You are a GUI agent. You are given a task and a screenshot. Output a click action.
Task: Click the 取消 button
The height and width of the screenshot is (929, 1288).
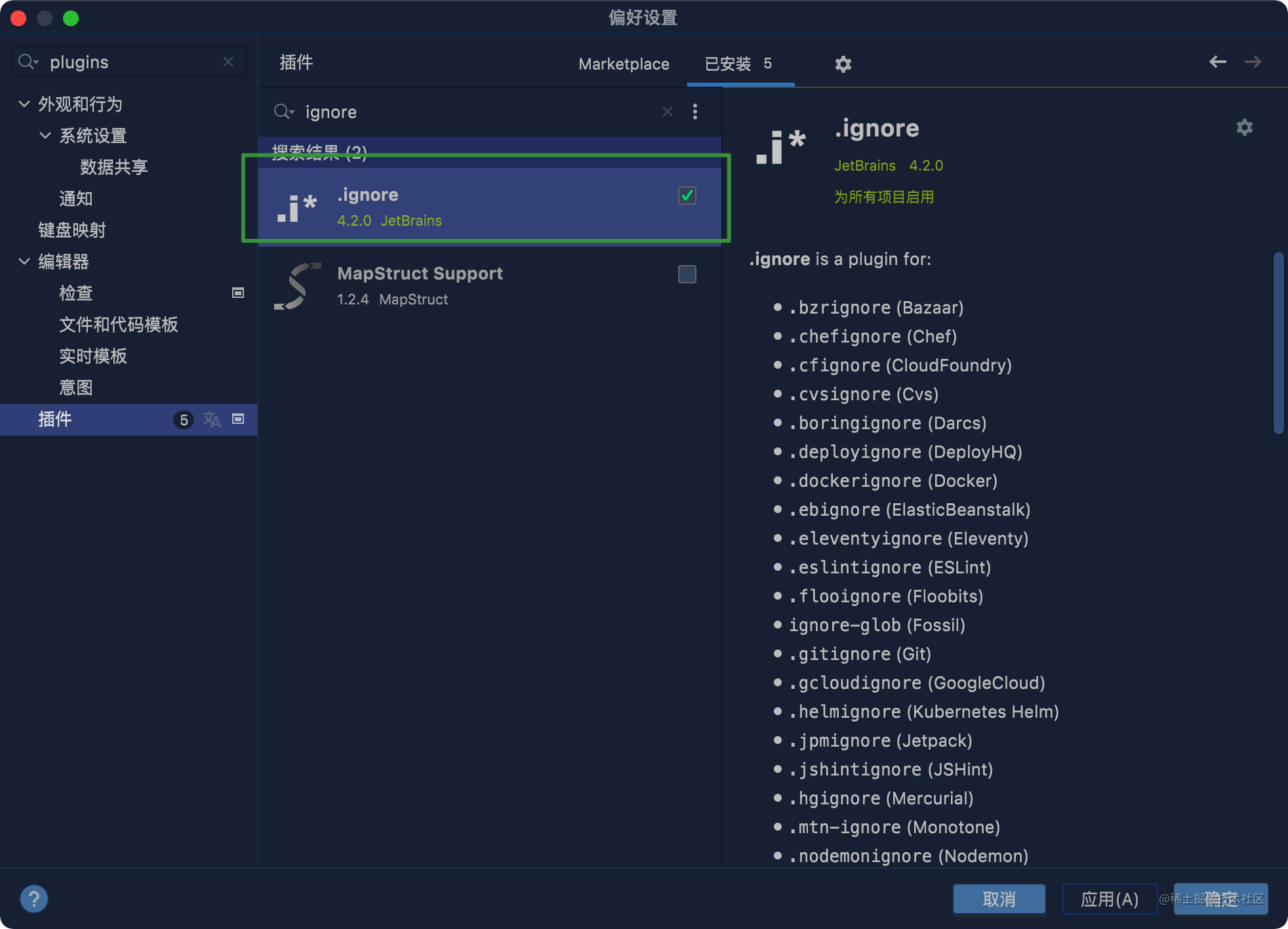point(998,898)
